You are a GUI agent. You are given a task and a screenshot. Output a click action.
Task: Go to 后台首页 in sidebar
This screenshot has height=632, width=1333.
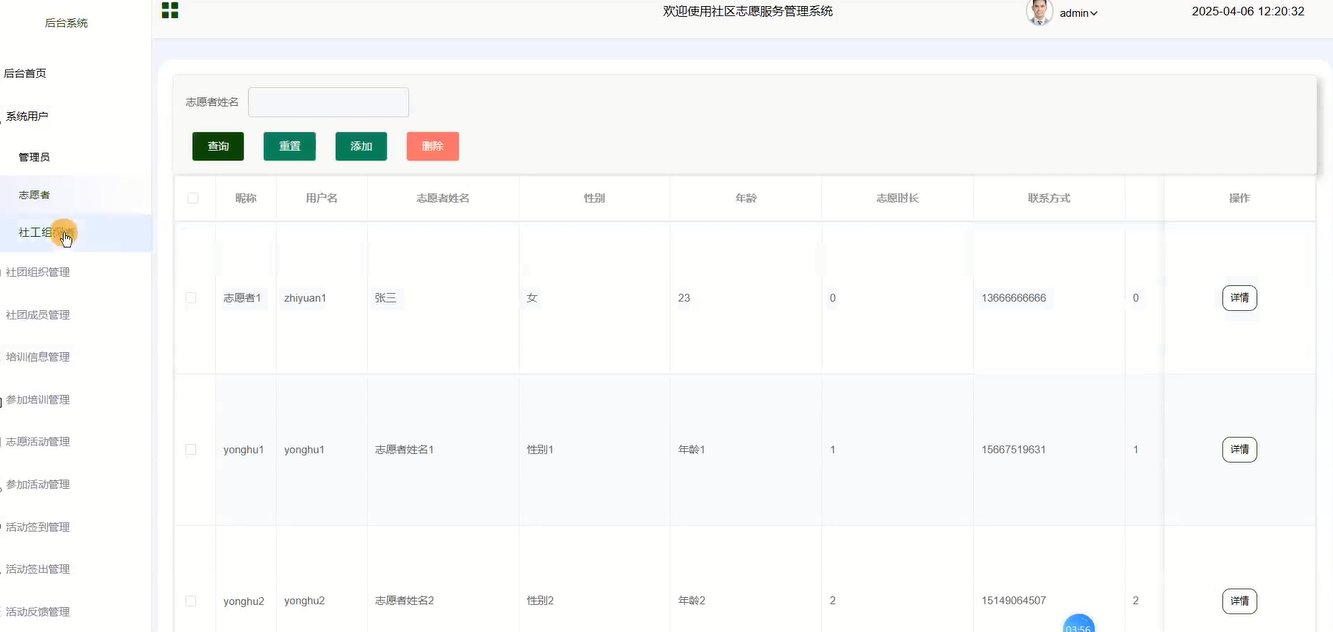tap(25, 73)
